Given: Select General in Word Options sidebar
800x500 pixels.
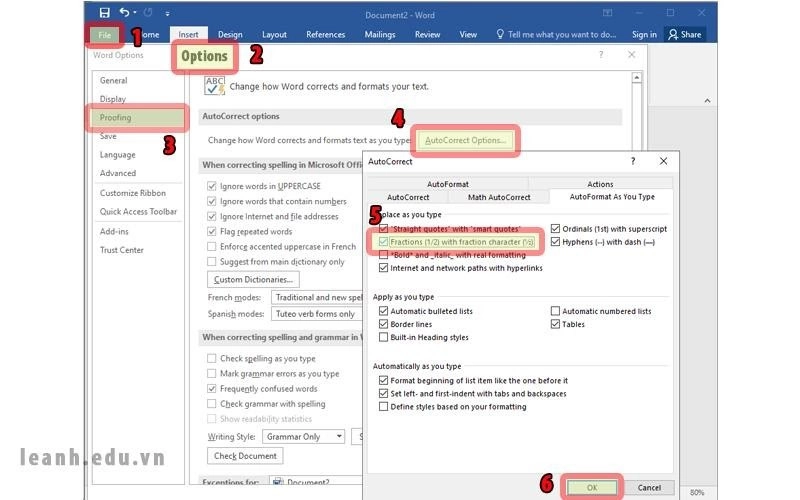Looking at the screenshot, I should click(113, 80).
